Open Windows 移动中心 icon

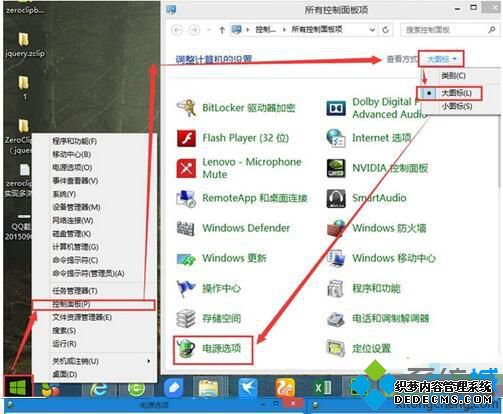point(336,258)
